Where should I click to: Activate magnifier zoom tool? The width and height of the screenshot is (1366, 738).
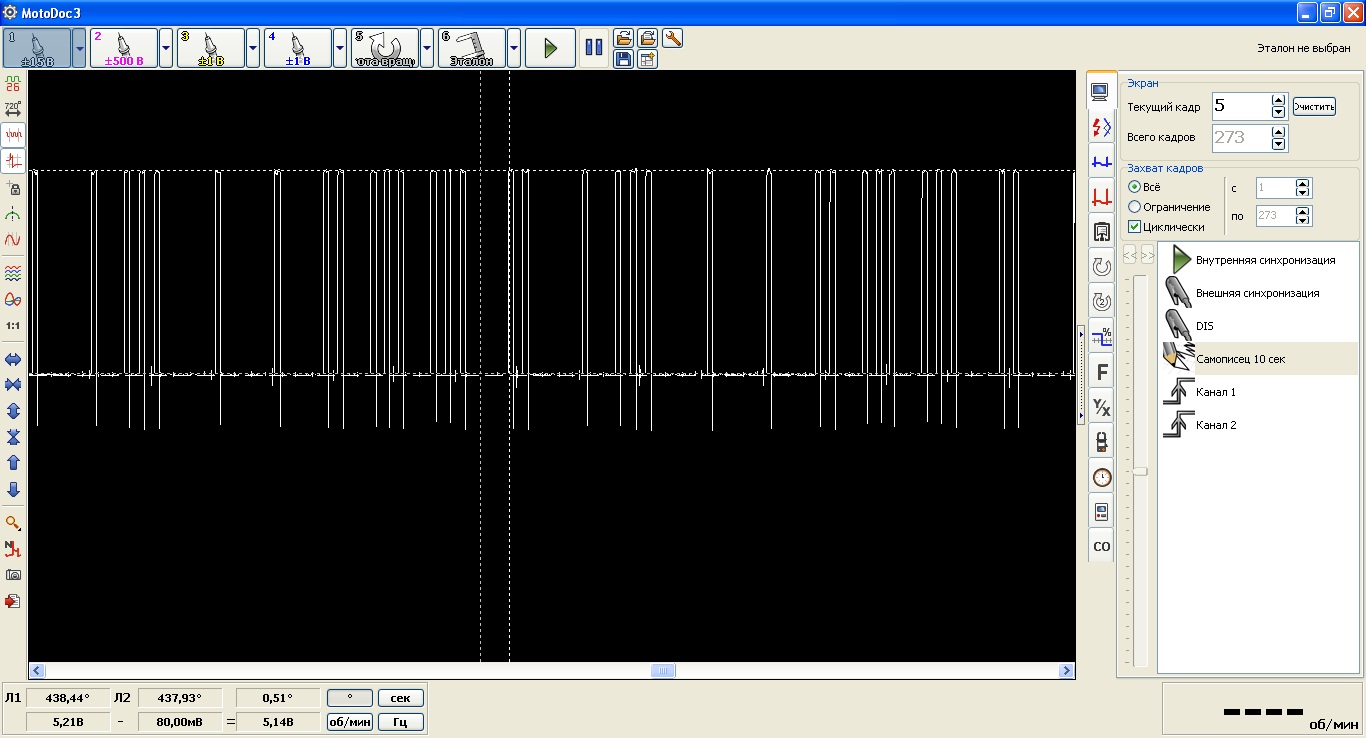[13, 523]
